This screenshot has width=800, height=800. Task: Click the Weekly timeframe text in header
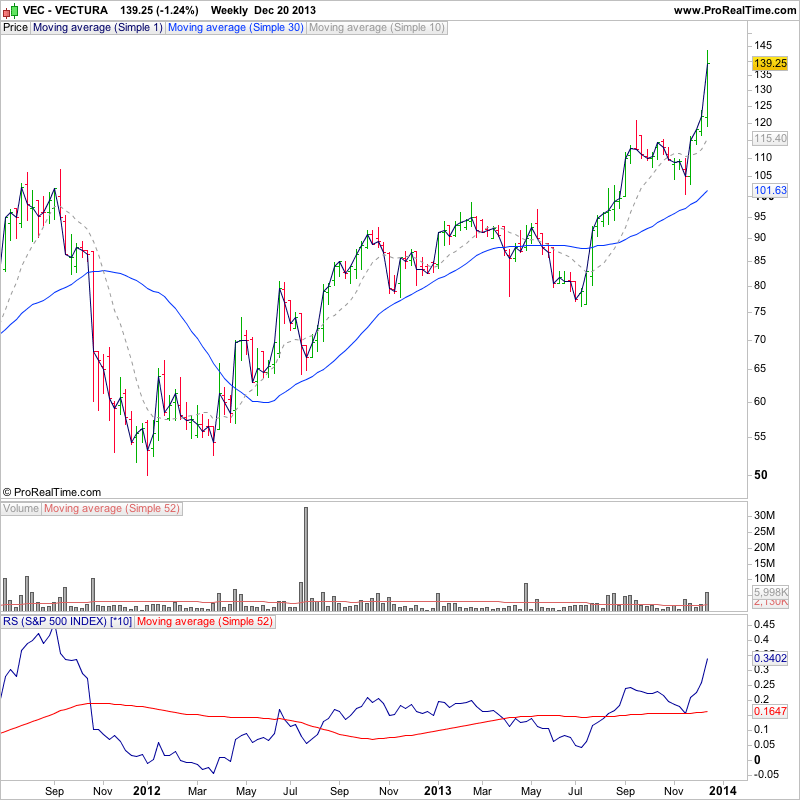[x=229, y=10]
